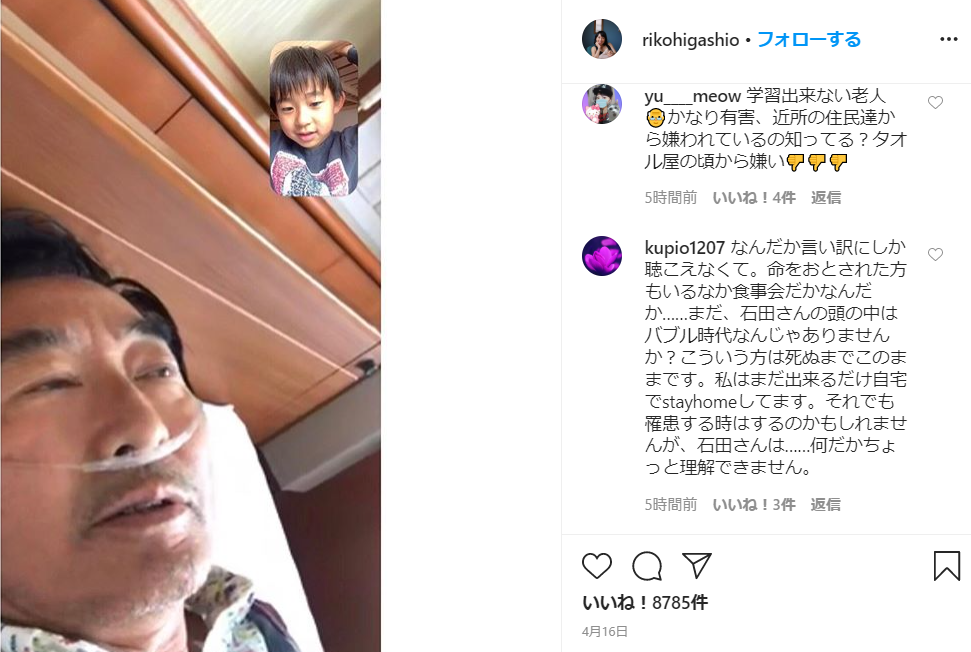Like the post with heart icon
The height and width of the screenshot is (652, 971).
597,565
